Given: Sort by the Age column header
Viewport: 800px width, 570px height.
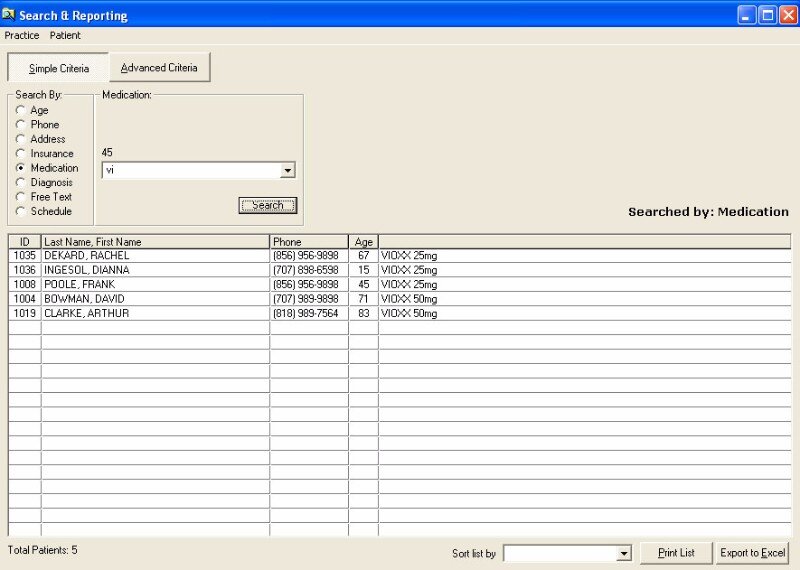Looking at the screenshot, I should (363, 242).
